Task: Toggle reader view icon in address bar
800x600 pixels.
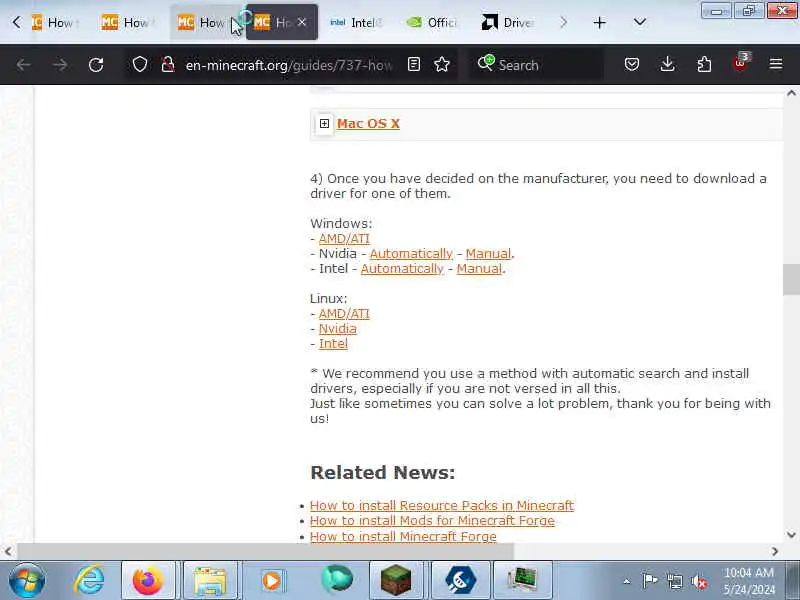Action: click(x=414, y=64)
